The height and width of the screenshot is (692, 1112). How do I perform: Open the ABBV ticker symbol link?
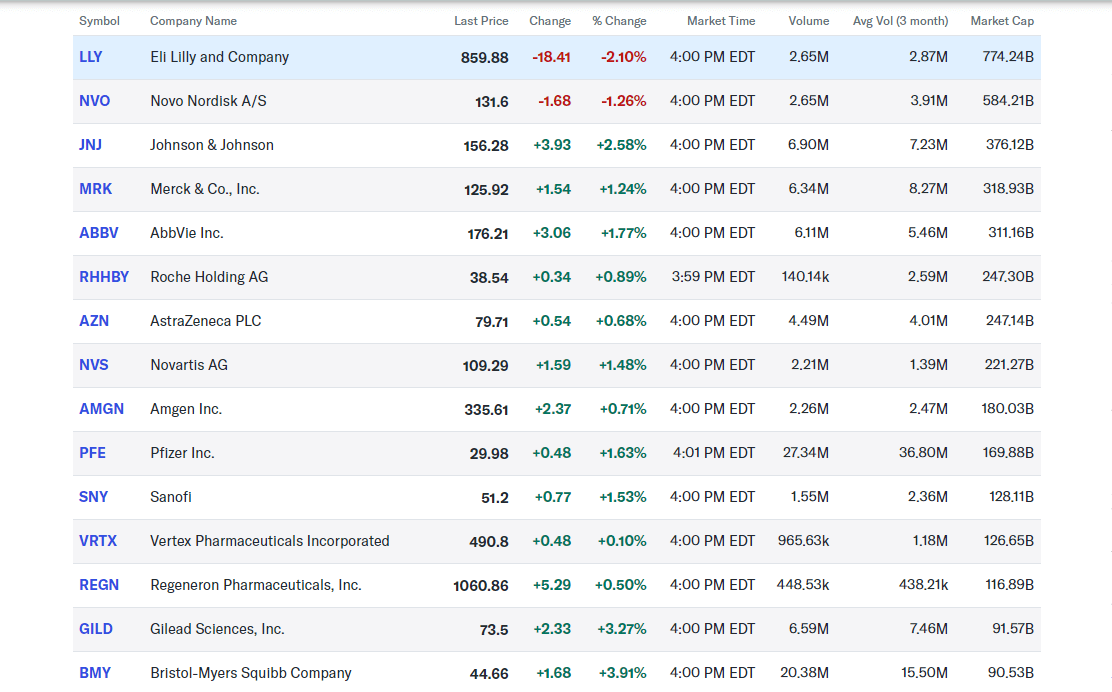[99, 233]
